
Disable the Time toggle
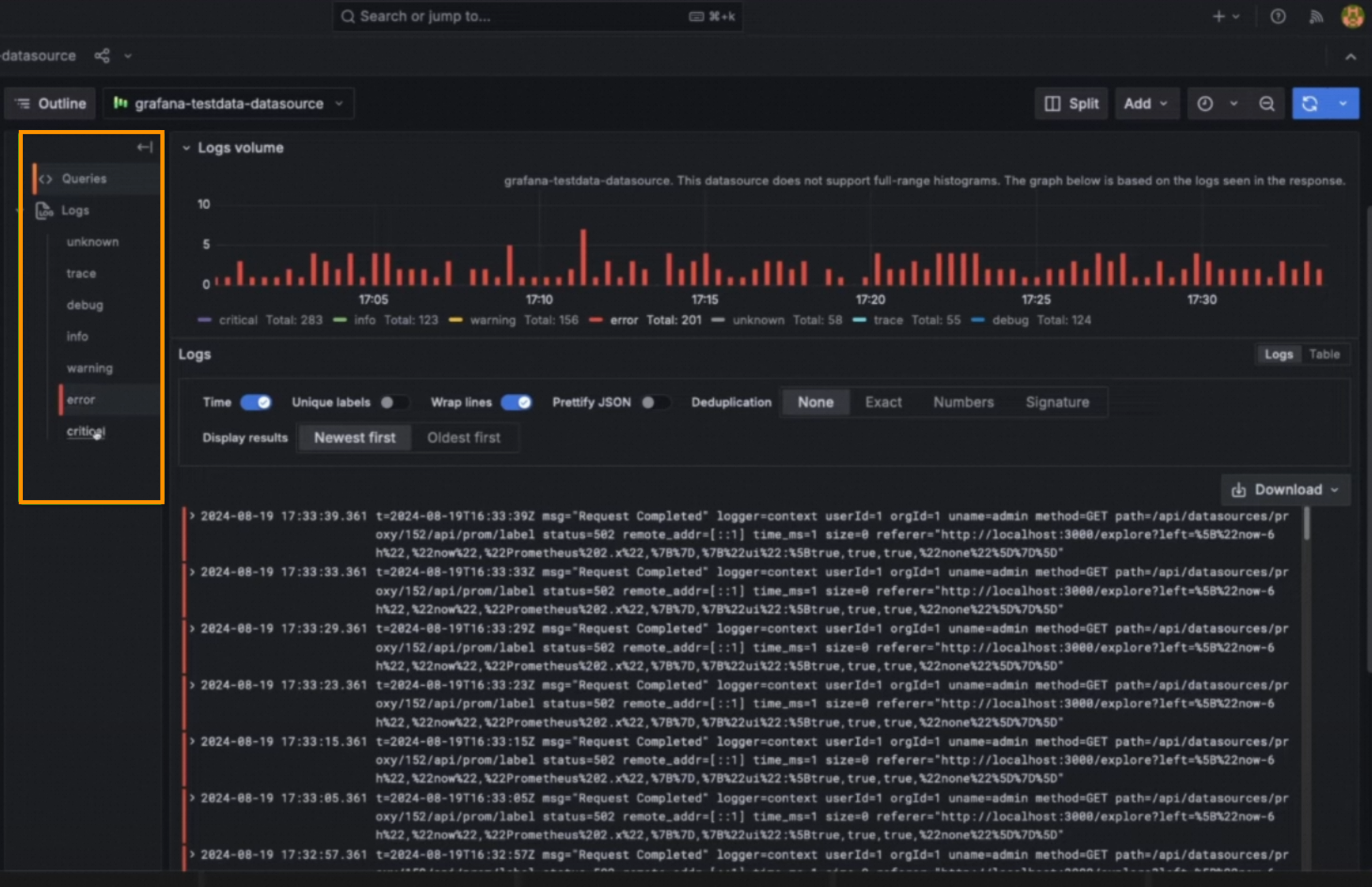point(256,402)
